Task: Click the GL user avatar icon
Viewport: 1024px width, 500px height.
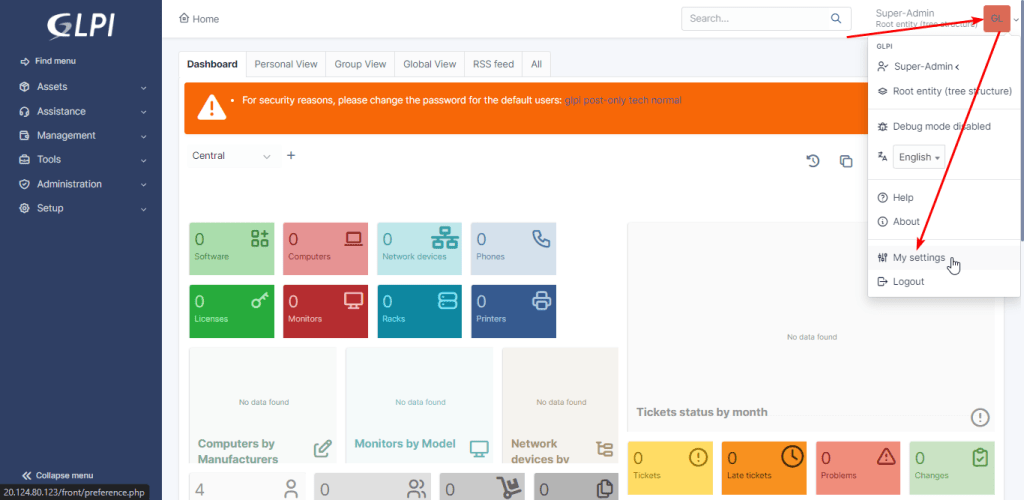Action: tap(997, 18)
